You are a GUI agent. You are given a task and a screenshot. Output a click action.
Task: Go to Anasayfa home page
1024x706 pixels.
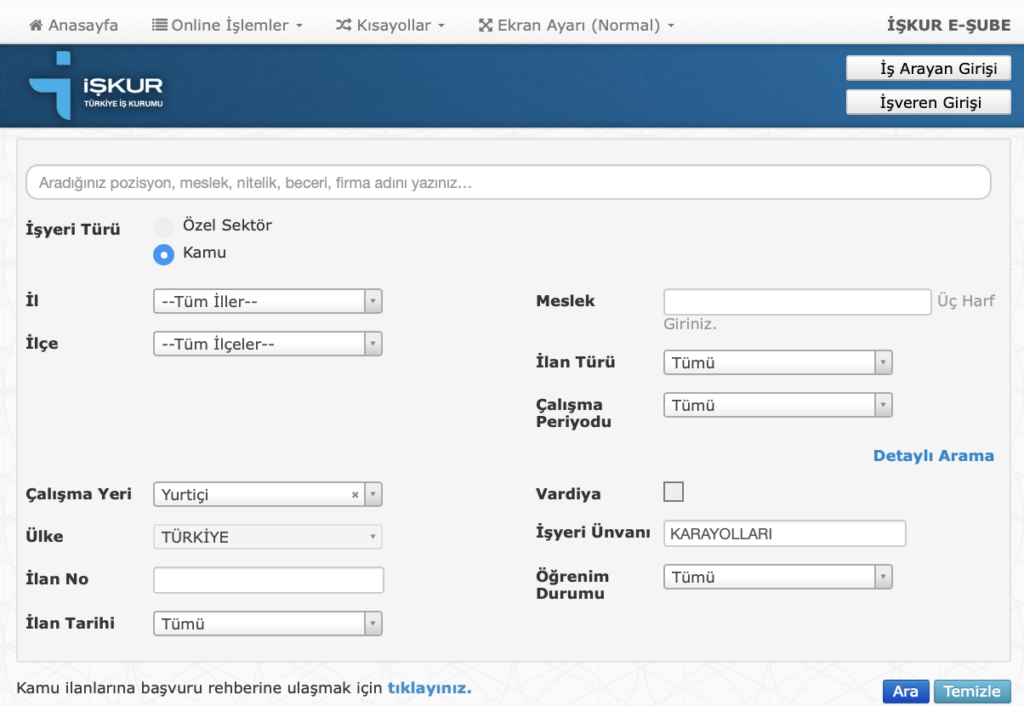click(x=73, y=25)
